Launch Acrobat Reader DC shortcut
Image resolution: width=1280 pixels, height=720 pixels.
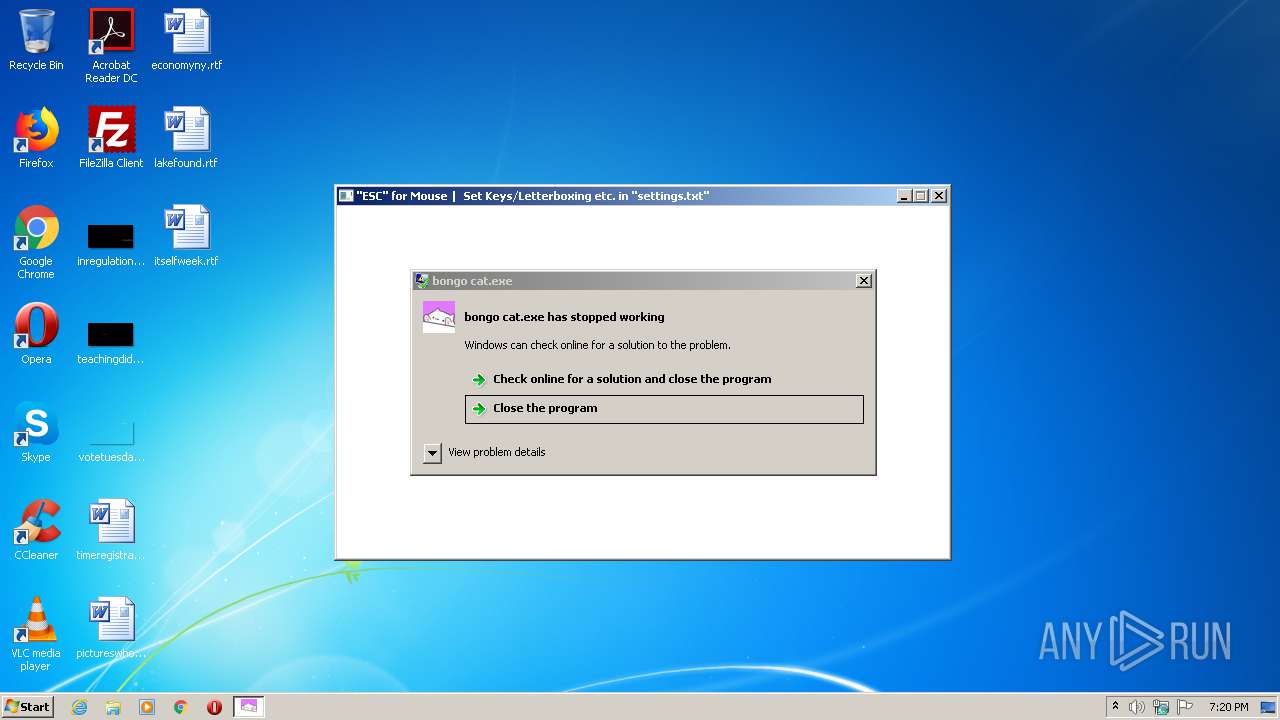(111, 46)
